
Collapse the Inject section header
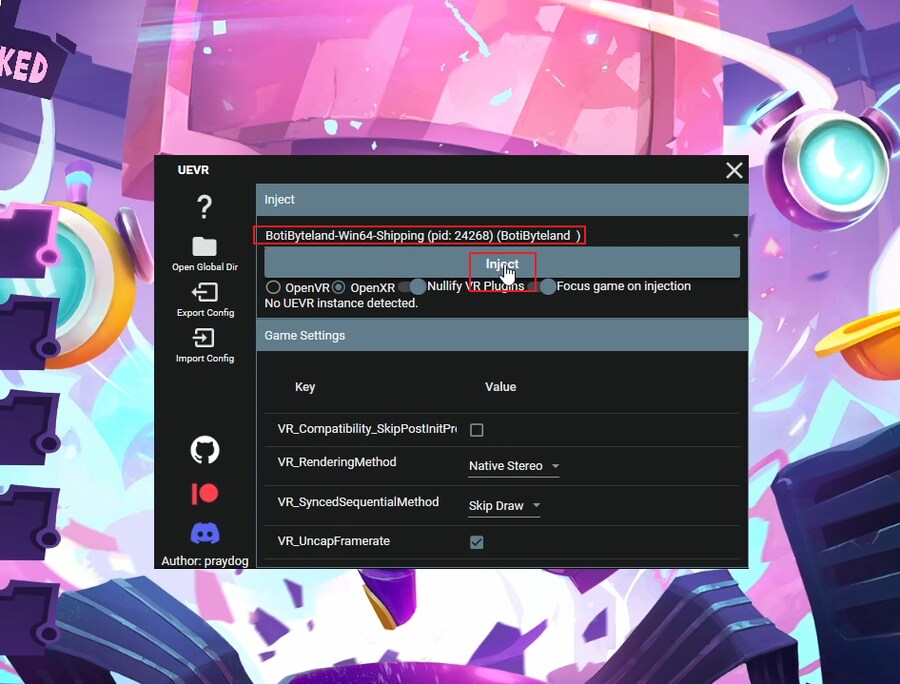tap(502, 200)
